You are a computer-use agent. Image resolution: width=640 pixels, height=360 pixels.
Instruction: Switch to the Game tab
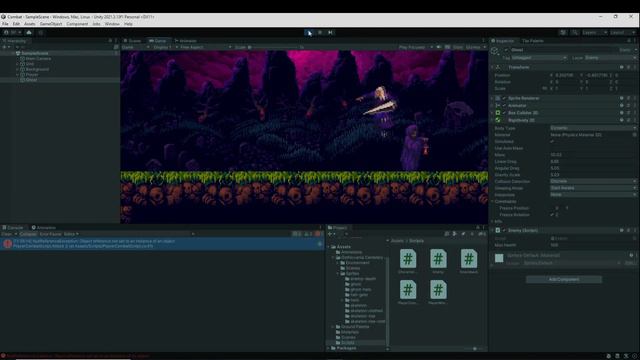pos(158,41)
